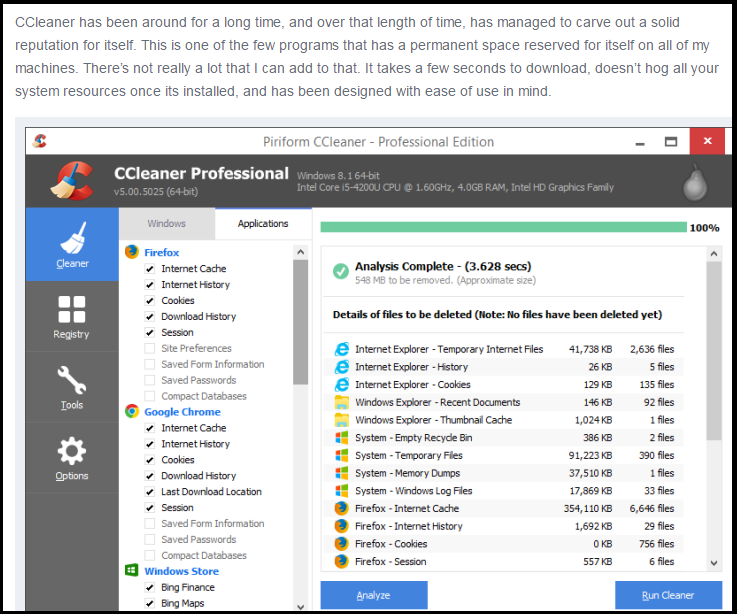This screenshot has width=737, height=614.
Task: Enable Firefox Saved Passwords checkbox
Action: tap(150, 380)
